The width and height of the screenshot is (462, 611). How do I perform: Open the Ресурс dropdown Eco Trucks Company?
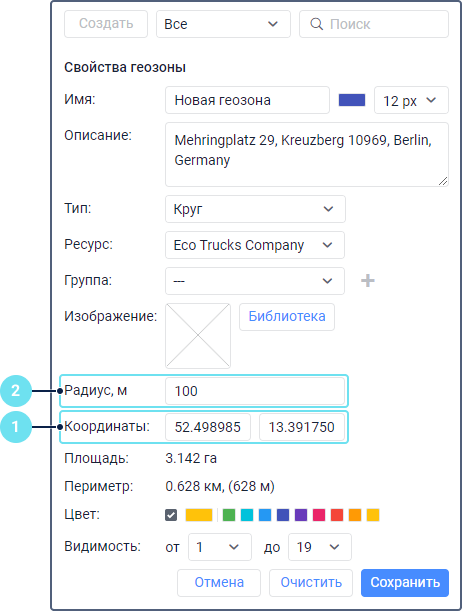(x=255, y=245)
